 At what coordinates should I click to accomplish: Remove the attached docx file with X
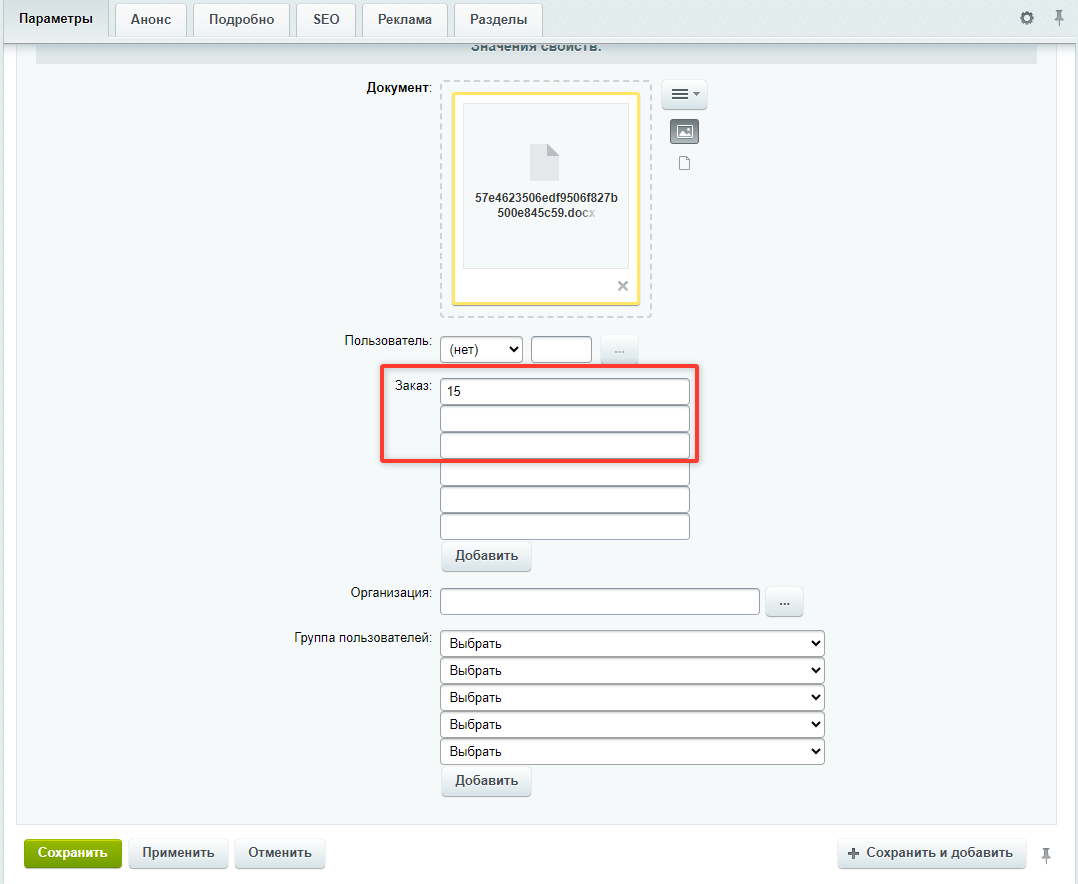(x=623, y=286)
